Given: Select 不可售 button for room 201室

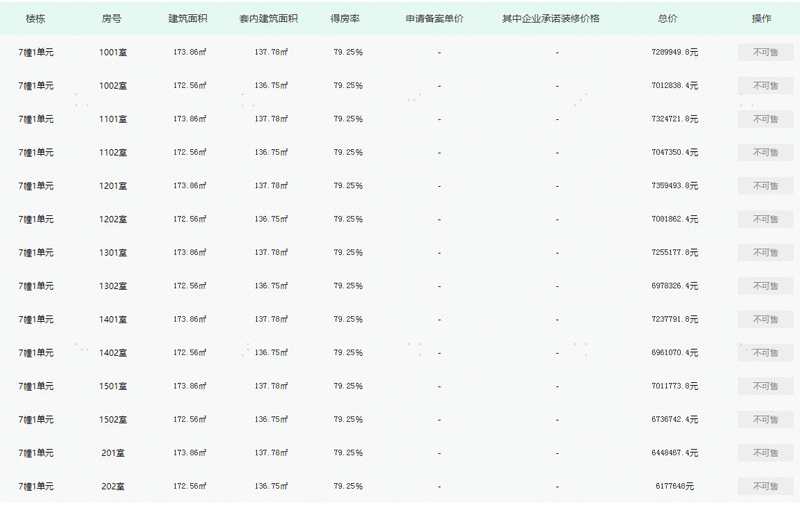Looking at the screenshot, I should [x=765, y=453].
